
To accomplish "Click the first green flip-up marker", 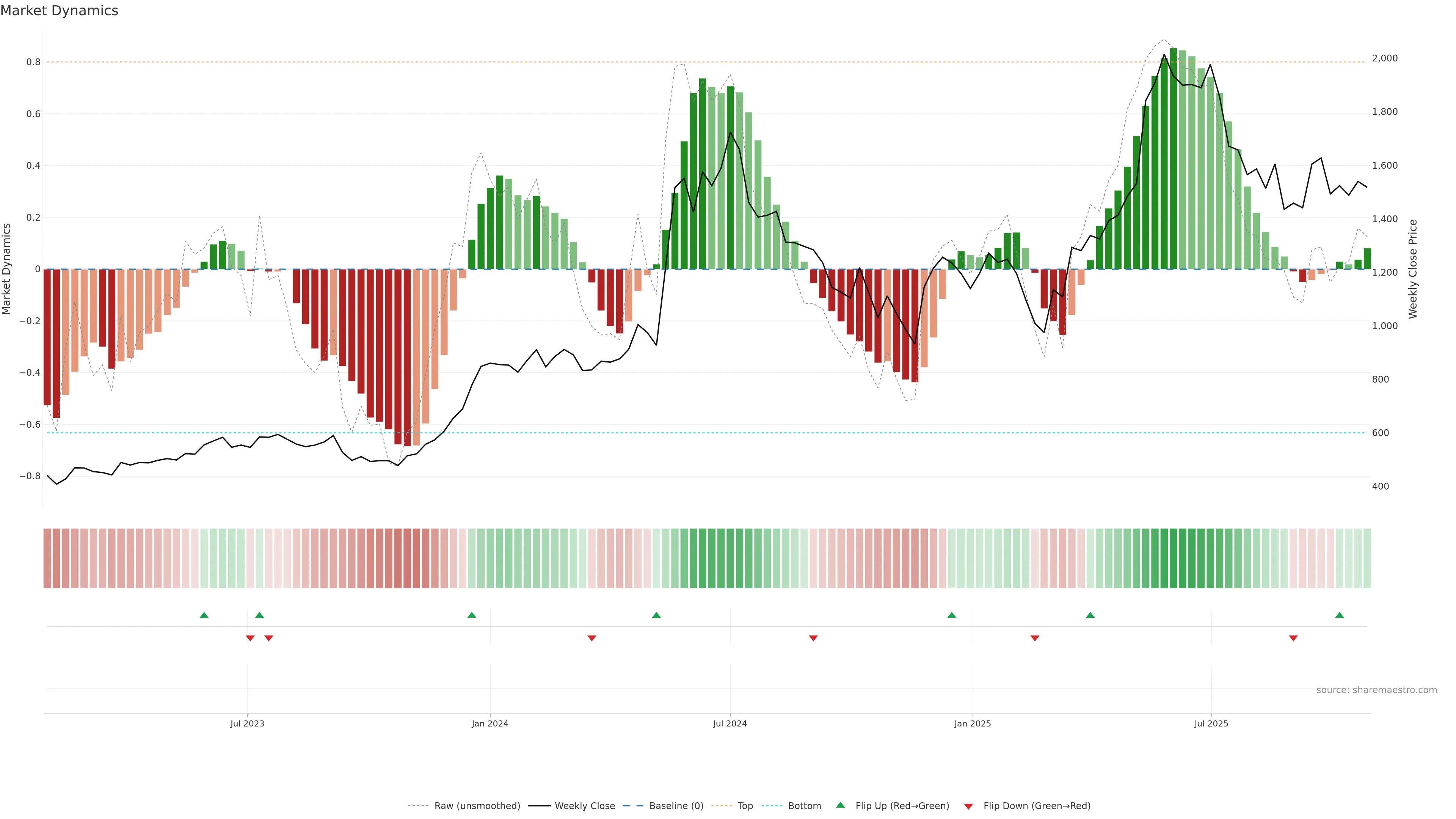I will click(204, 615).
